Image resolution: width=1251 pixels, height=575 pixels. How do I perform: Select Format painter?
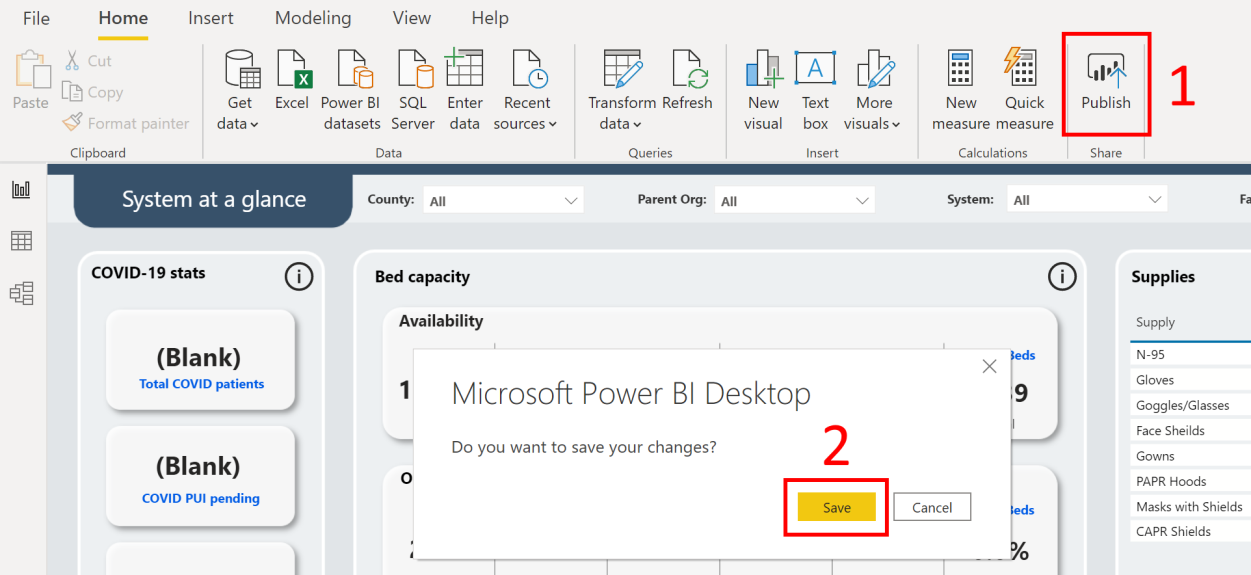126,123
